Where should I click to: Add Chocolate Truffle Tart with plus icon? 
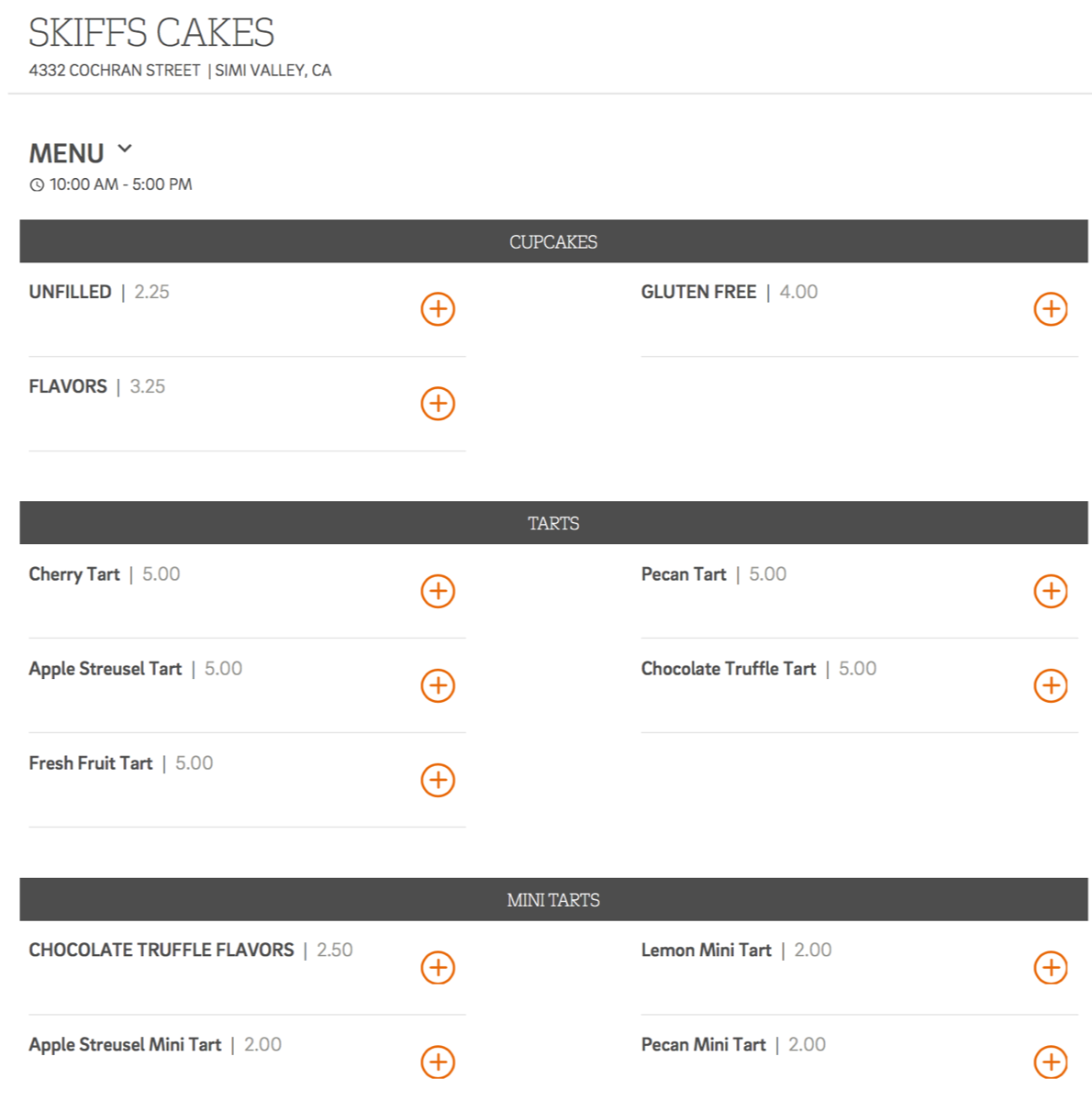1050,685
